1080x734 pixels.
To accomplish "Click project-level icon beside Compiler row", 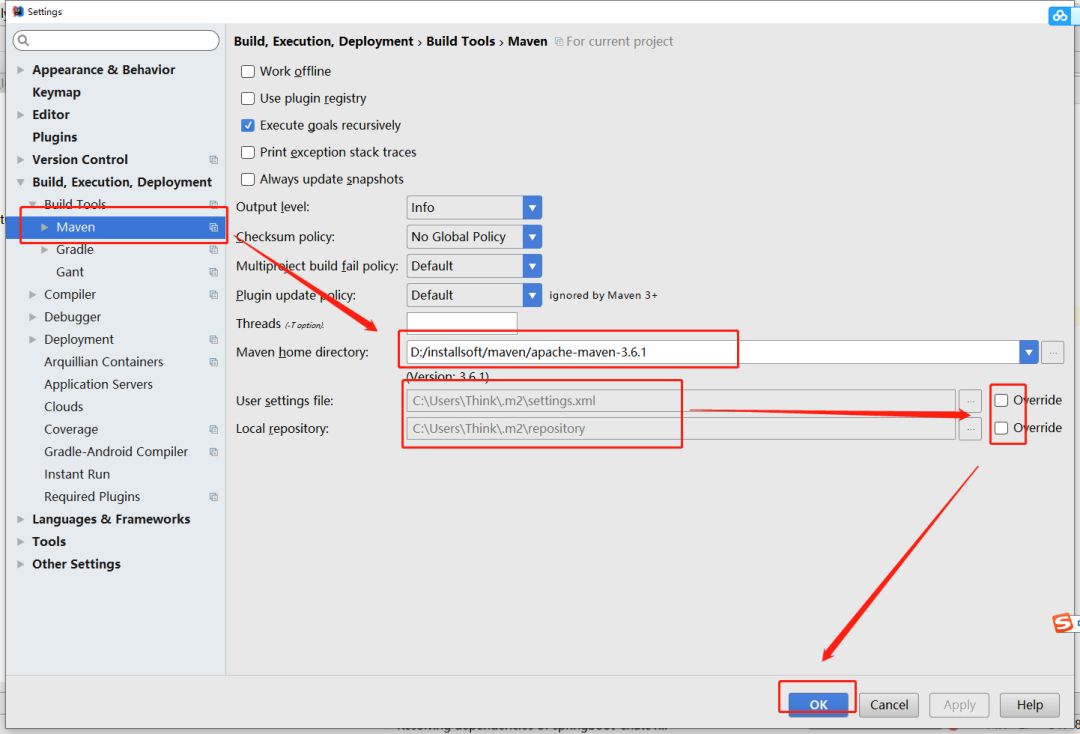I will (x=214, y=295).
